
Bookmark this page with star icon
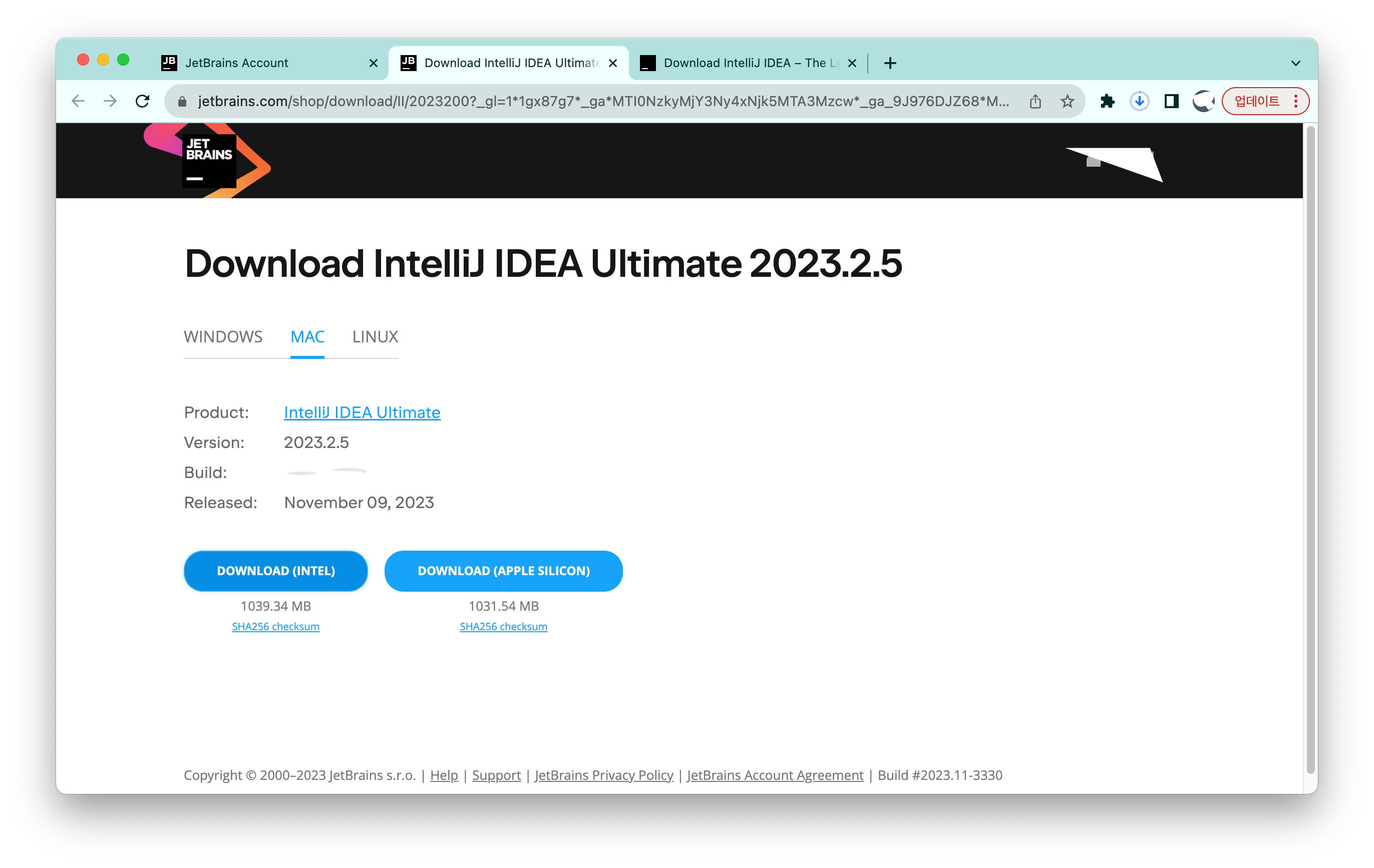pos(1067,102)
